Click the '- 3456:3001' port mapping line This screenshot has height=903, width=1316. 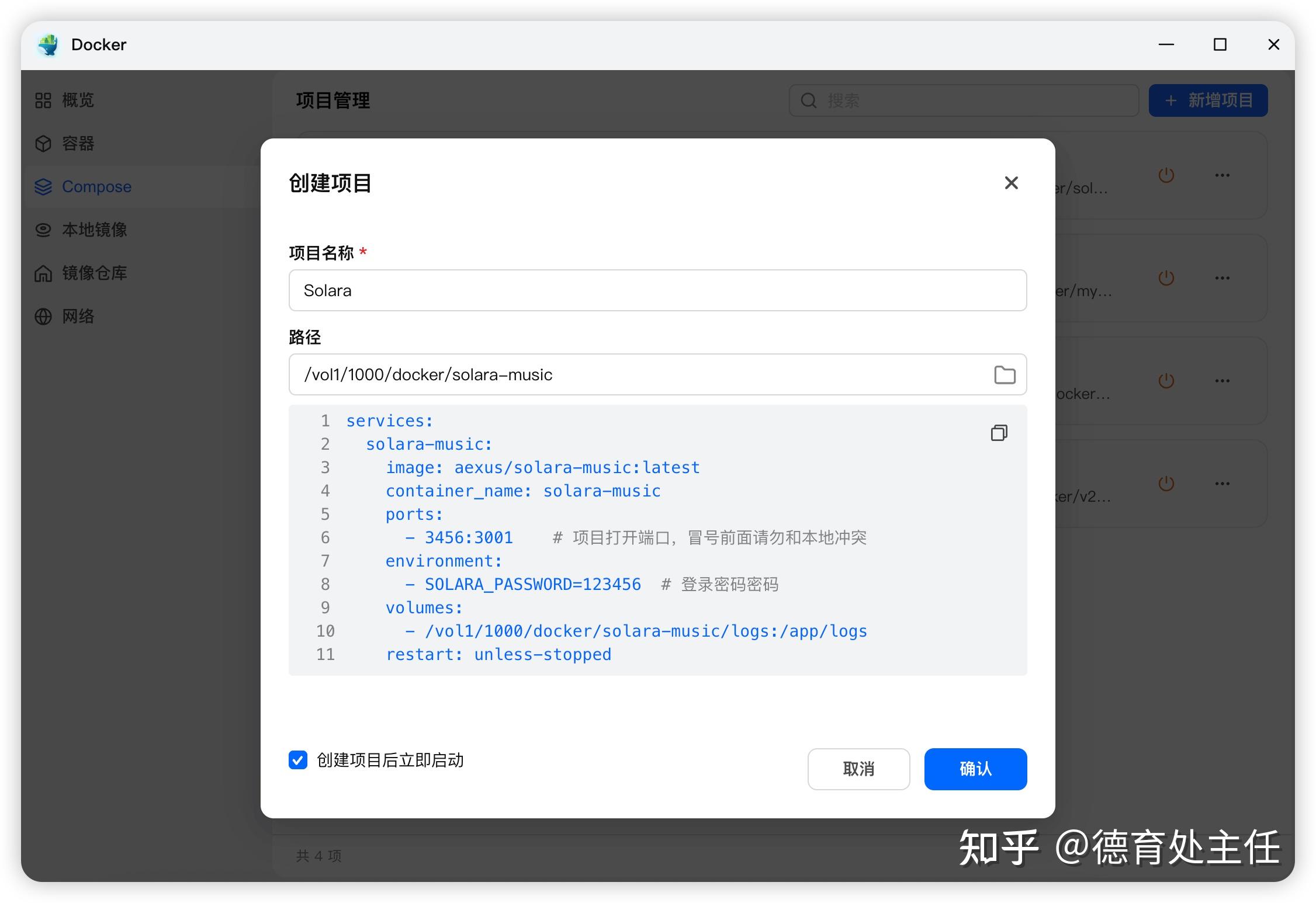coord(459,537)
